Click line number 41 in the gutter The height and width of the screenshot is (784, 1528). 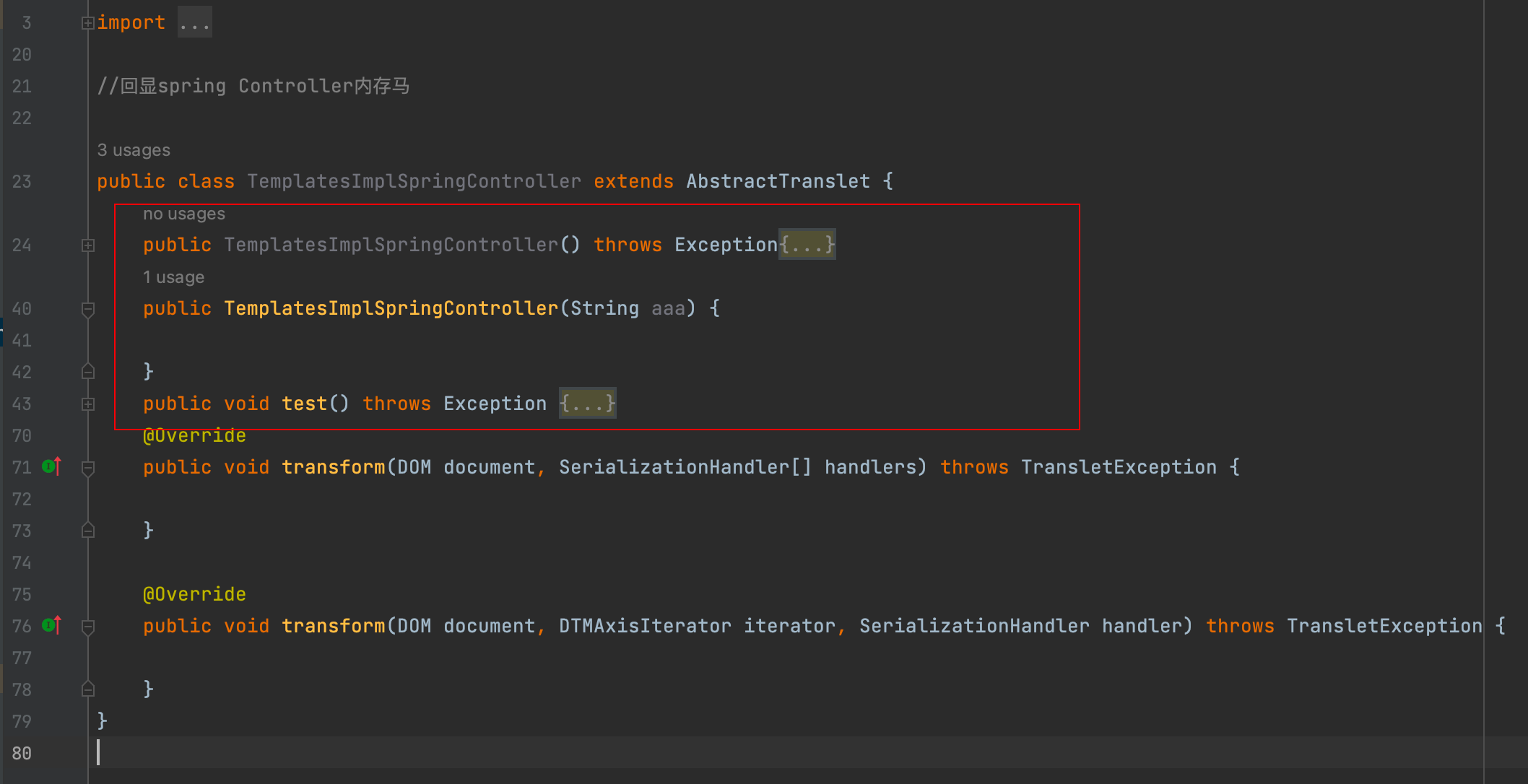tap(22, 341)
